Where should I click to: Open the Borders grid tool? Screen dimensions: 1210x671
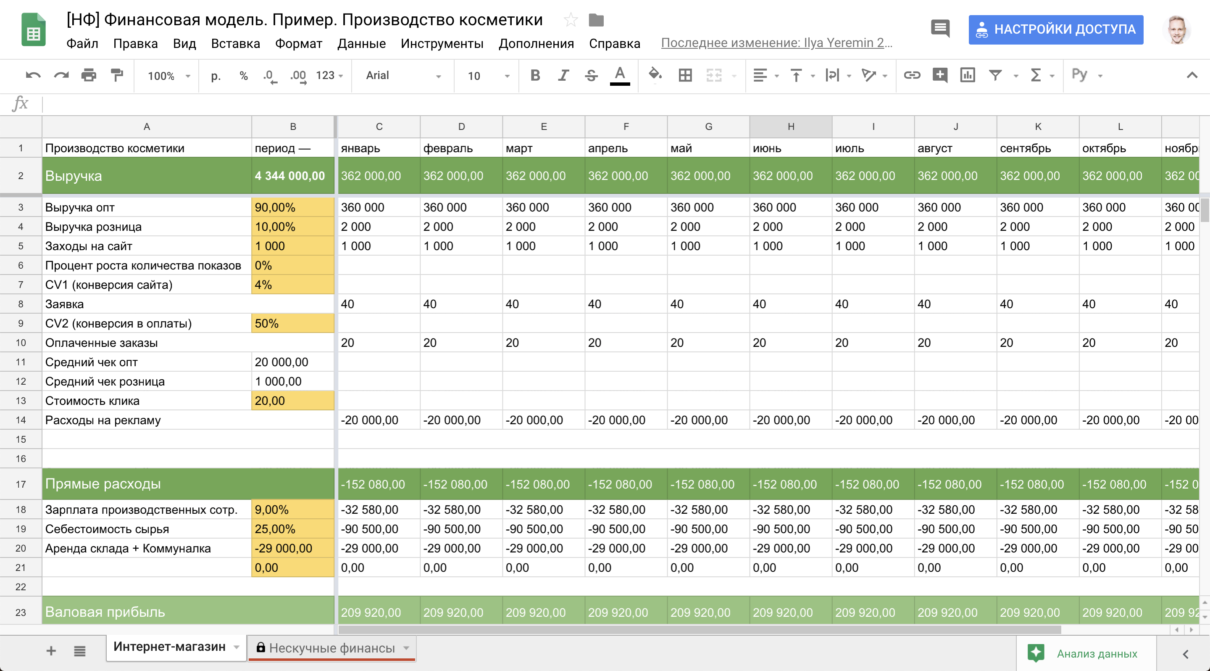tap(685, 75)
